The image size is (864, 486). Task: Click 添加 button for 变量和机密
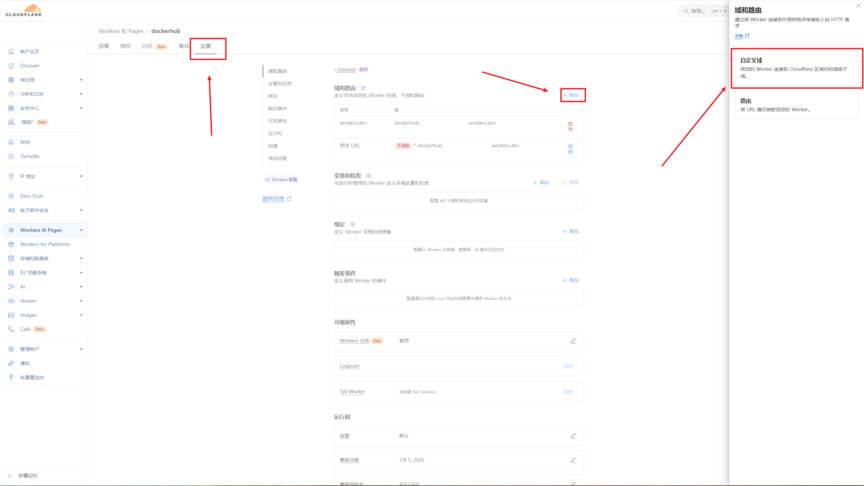point(541,182)
